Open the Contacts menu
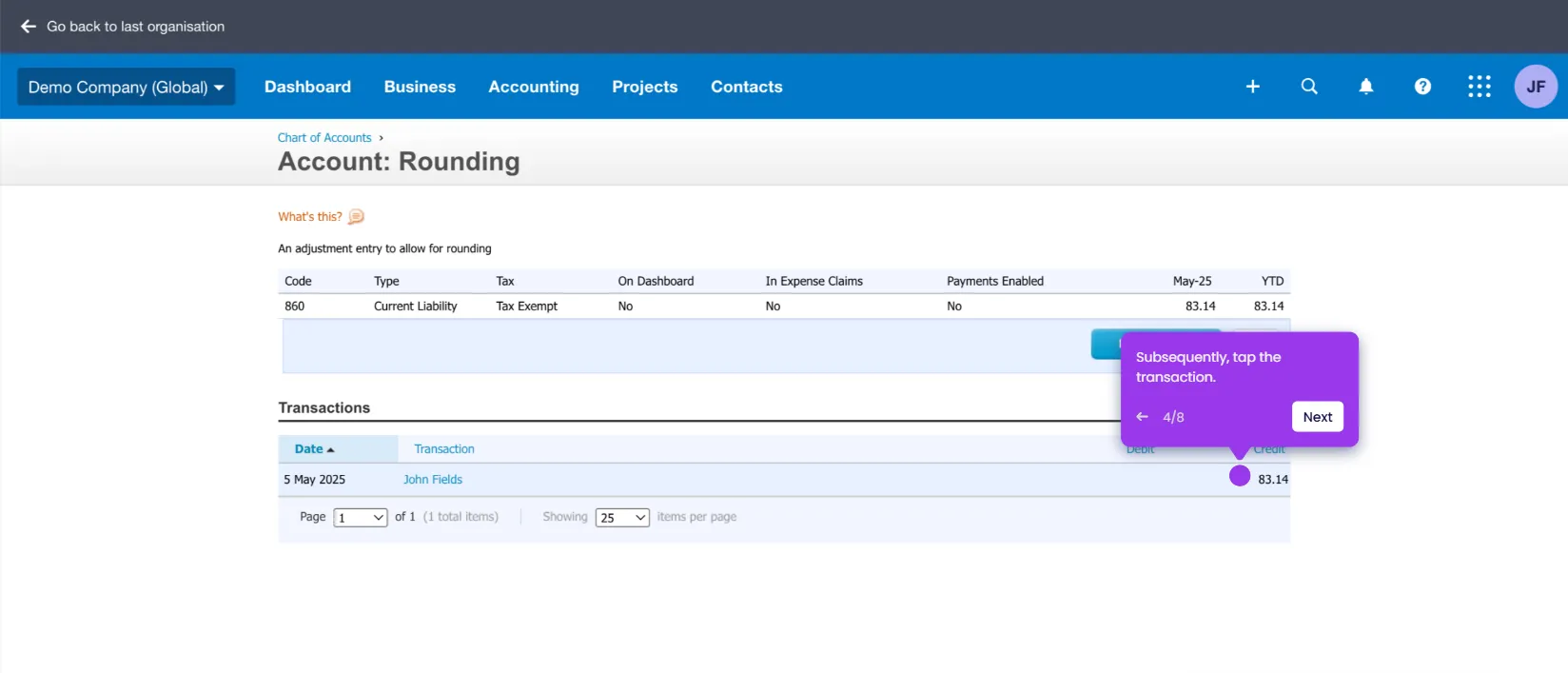 pyautogui.click(x=747, y=87)
